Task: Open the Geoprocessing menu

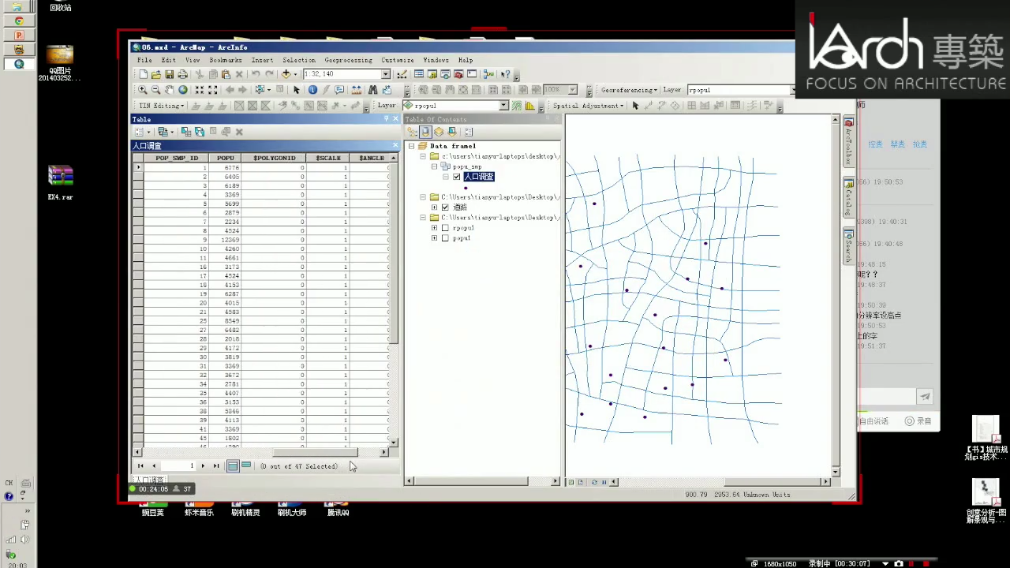Action: pyautogui.click(x=348, y=60)
